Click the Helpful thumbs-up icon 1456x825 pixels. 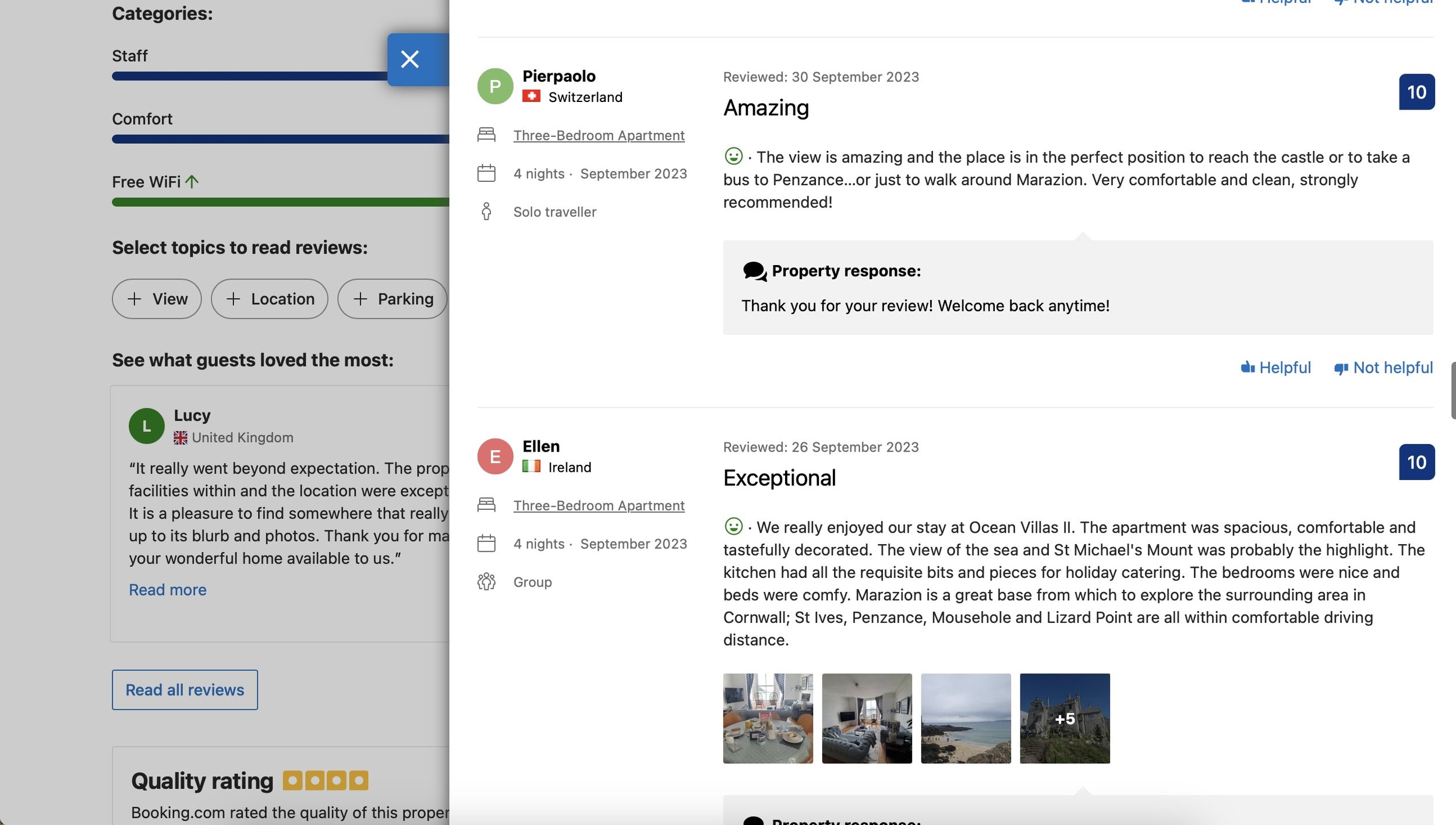coord(1248,368)
